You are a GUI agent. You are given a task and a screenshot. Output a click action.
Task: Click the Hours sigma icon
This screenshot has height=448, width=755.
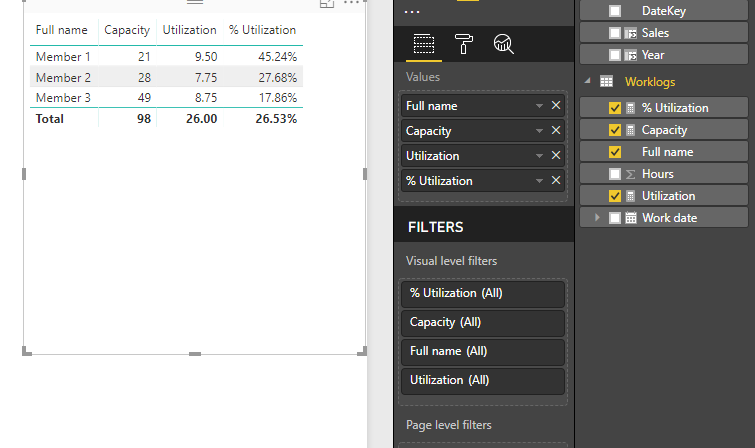click(631, 174)
